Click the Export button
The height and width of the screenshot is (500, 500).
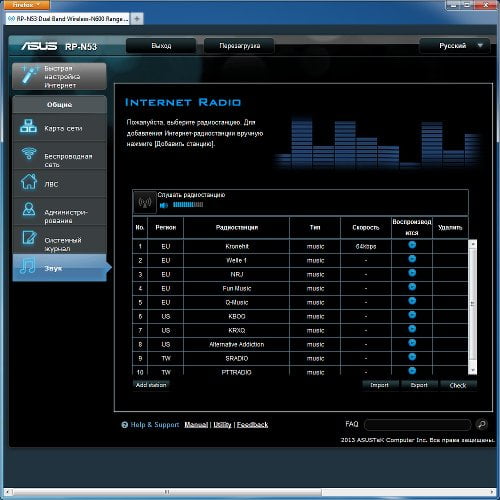[x=419, y=385]
